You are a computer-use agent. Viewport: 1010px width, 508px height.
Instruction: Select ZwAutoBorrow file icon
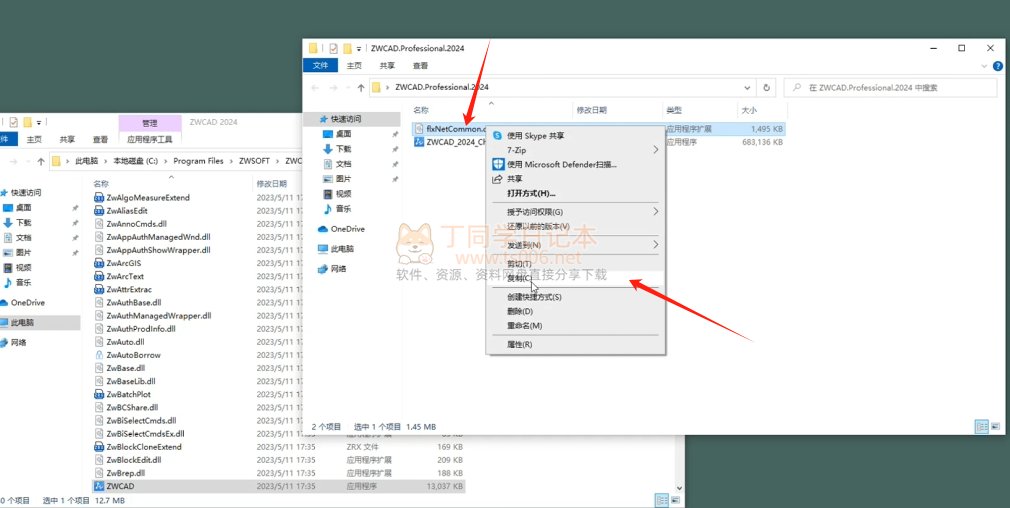point(99,355)
